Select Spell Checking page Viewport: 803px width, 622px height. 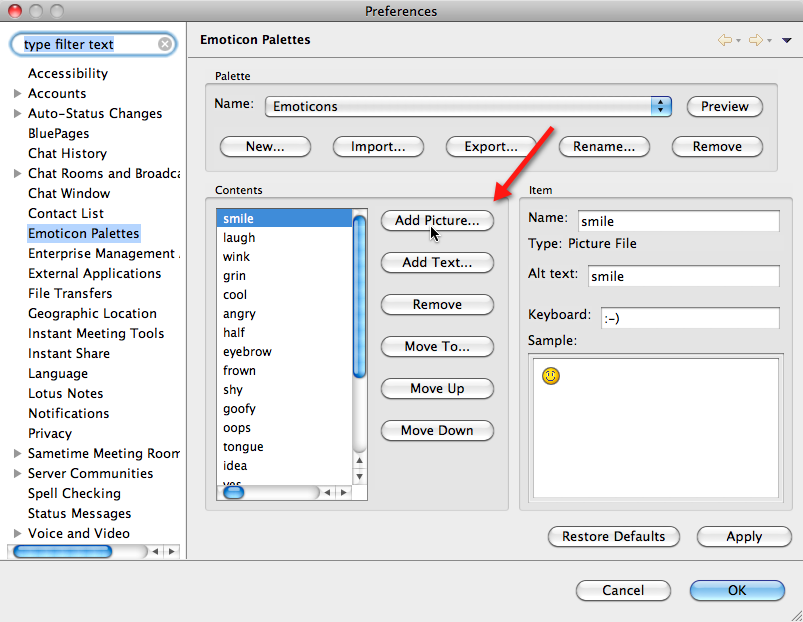click(74, 493)
